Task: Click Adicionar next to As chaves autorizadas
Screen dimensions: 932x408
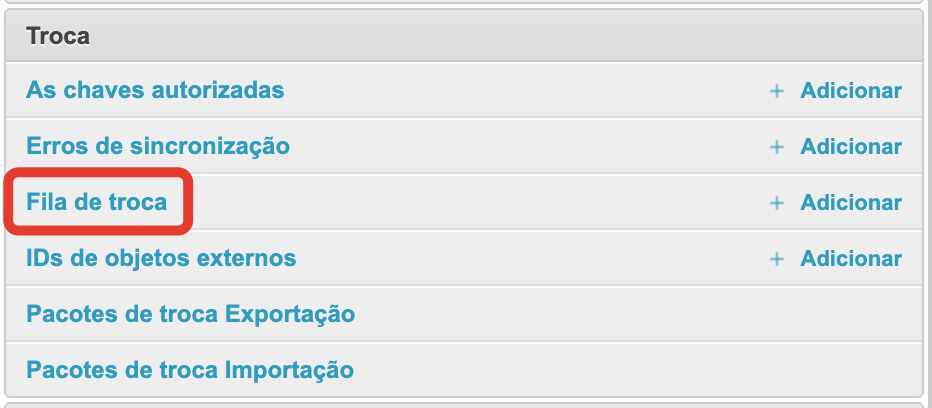Action: pyautogui.click(x=851, y=91)
